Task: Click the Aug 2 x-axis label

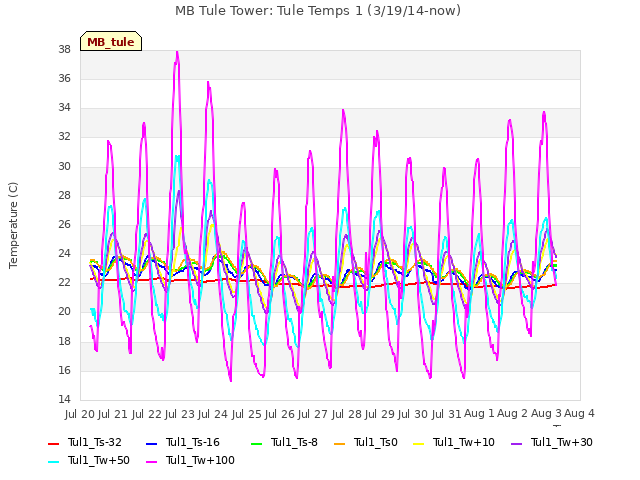Action: point(513,413)
